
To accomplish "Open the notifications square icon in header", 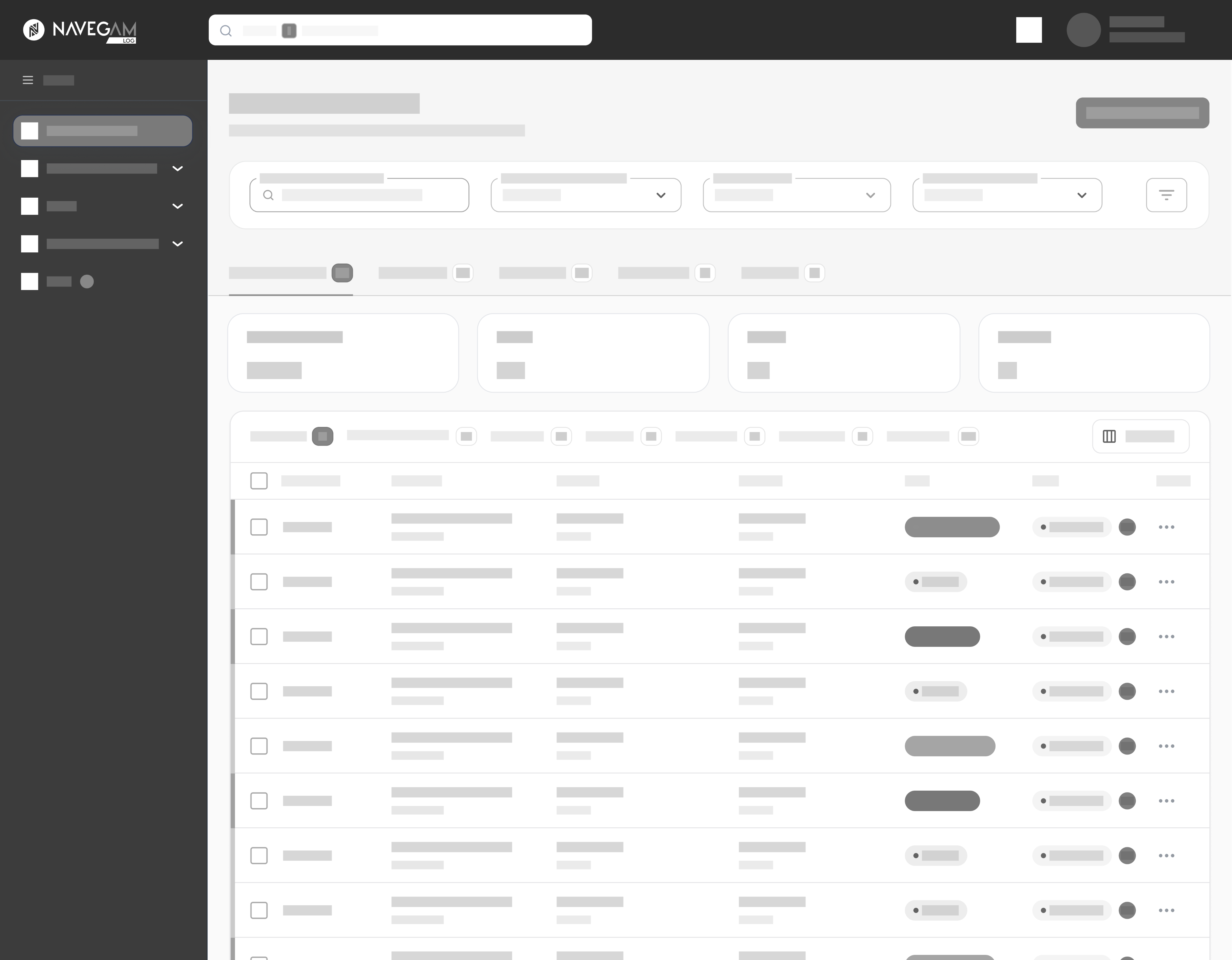I will coord(1029,30).
